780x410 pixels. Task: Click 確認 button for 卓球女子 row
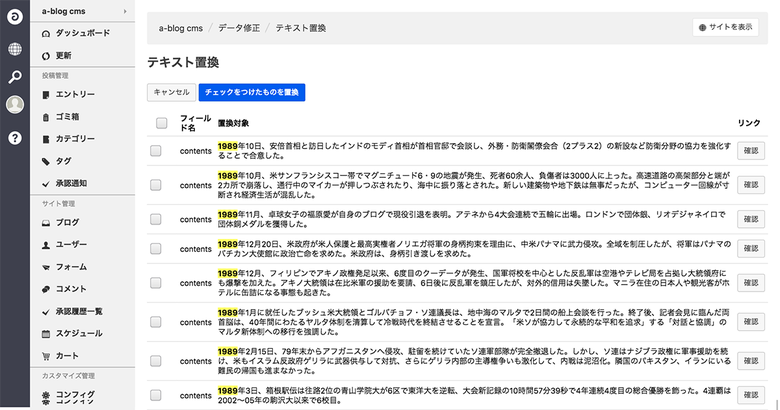[x=751, y=219]
